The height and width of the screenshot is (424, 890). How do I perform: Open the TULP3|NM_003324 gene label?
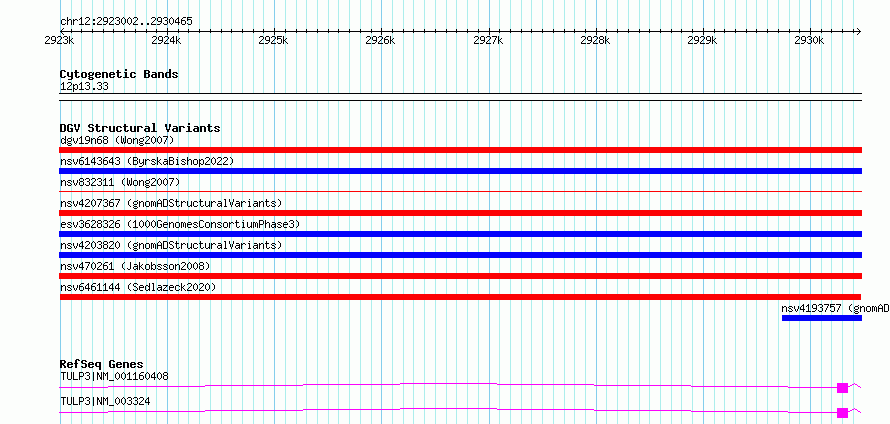click(105, 402)
